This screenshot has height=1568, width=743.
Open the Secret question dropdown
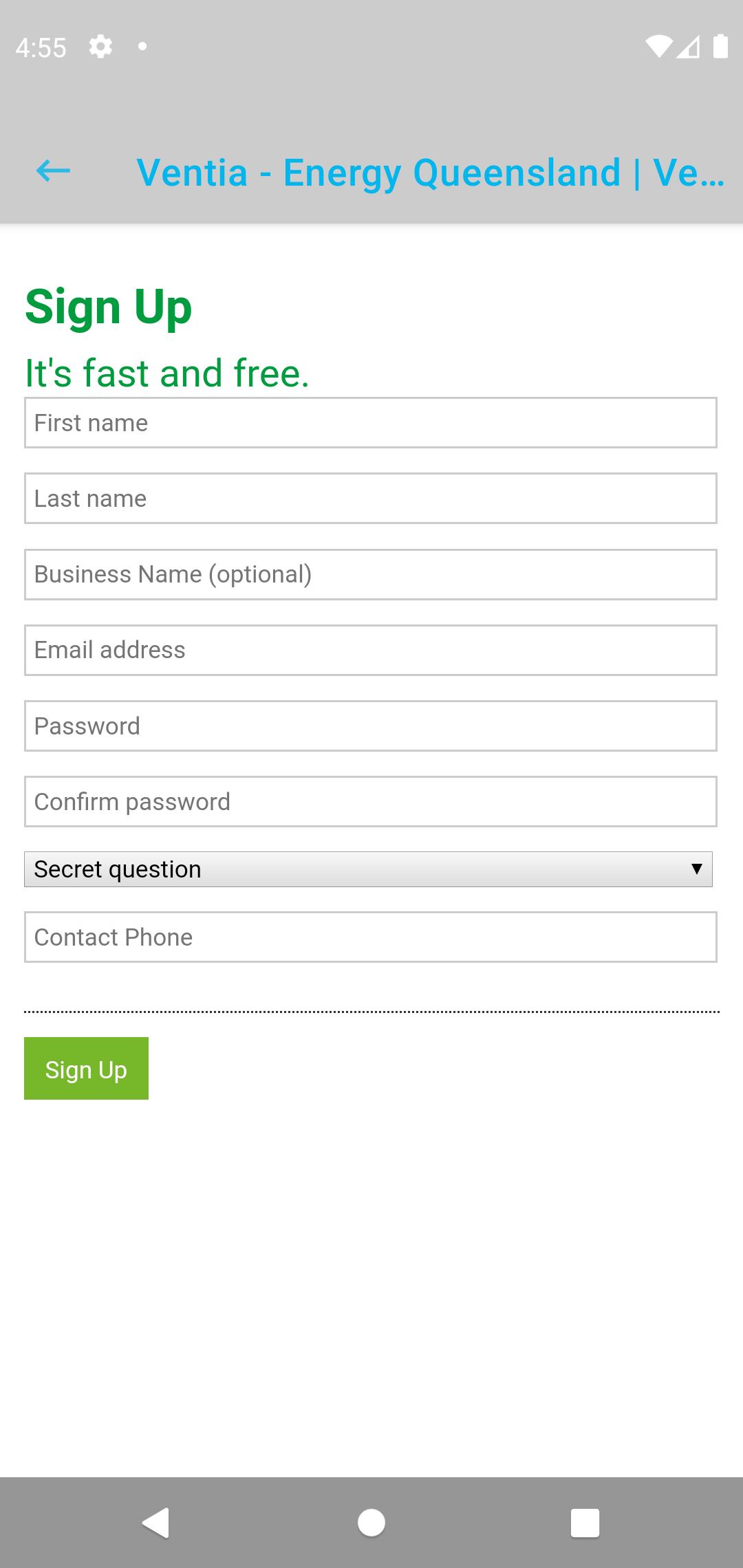(368, 869)
